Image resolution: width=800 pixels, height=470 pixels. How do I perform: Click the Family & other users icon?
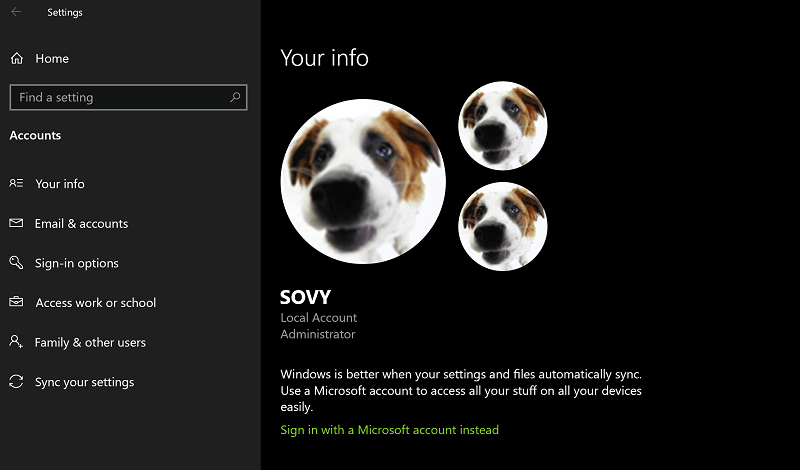[x=16, y=341]
